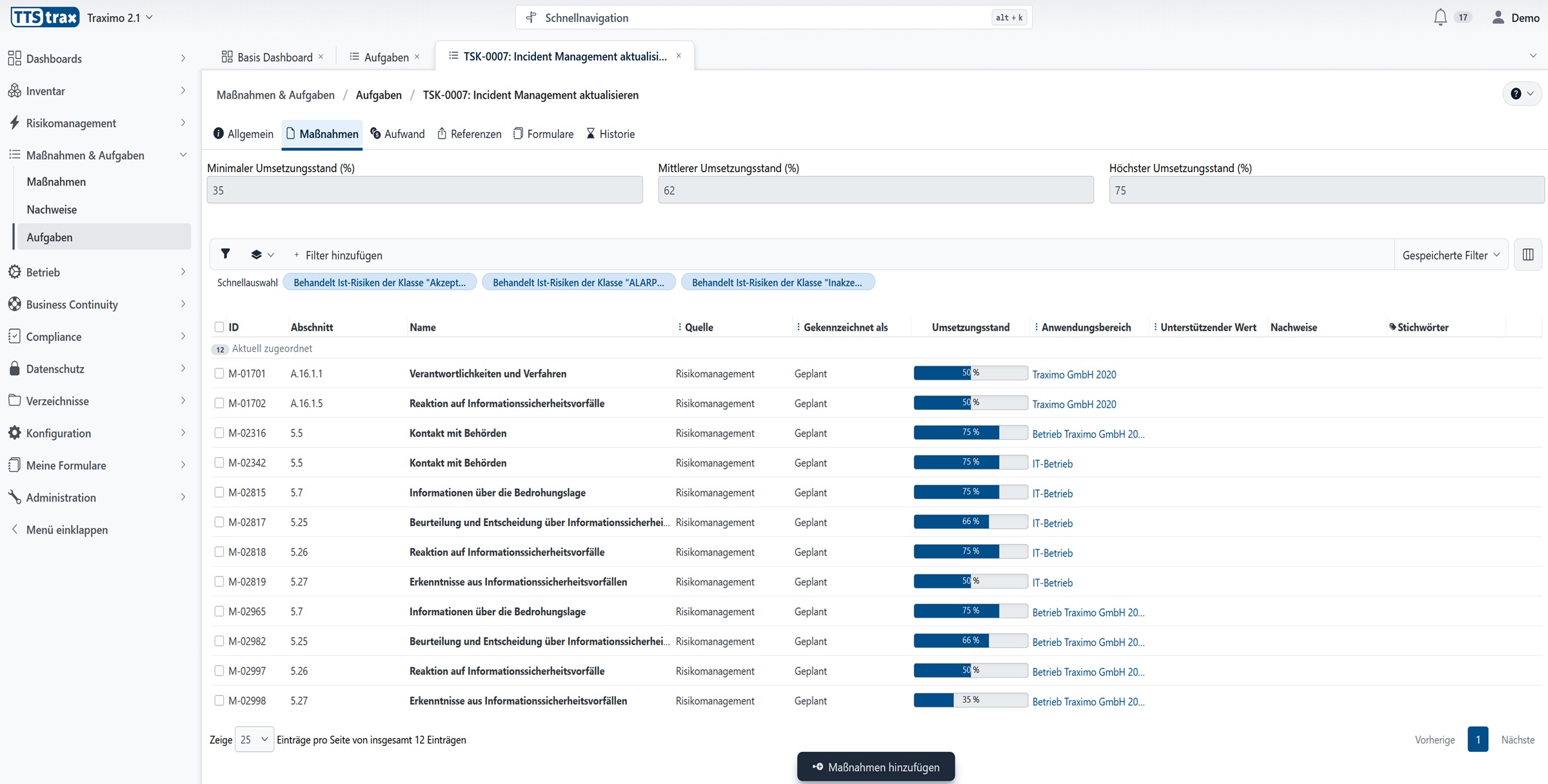Click the notification bell icon
This screenshot has height=784, width=1548.
(1440, 17)
